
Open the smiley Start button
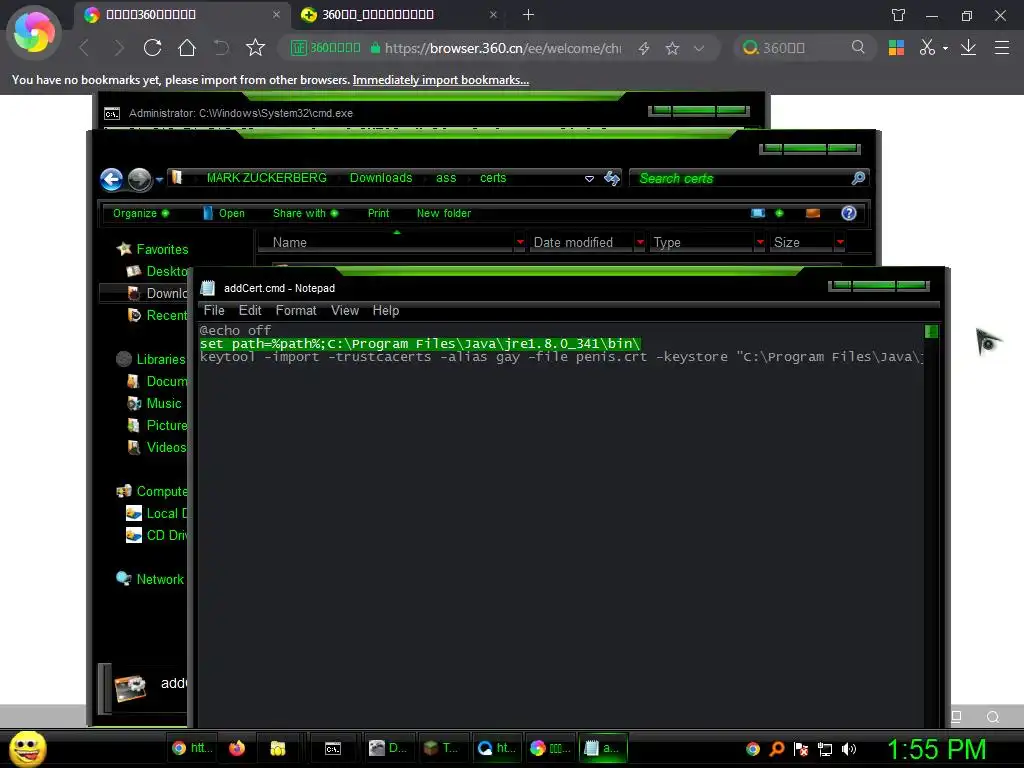[27, 748]
